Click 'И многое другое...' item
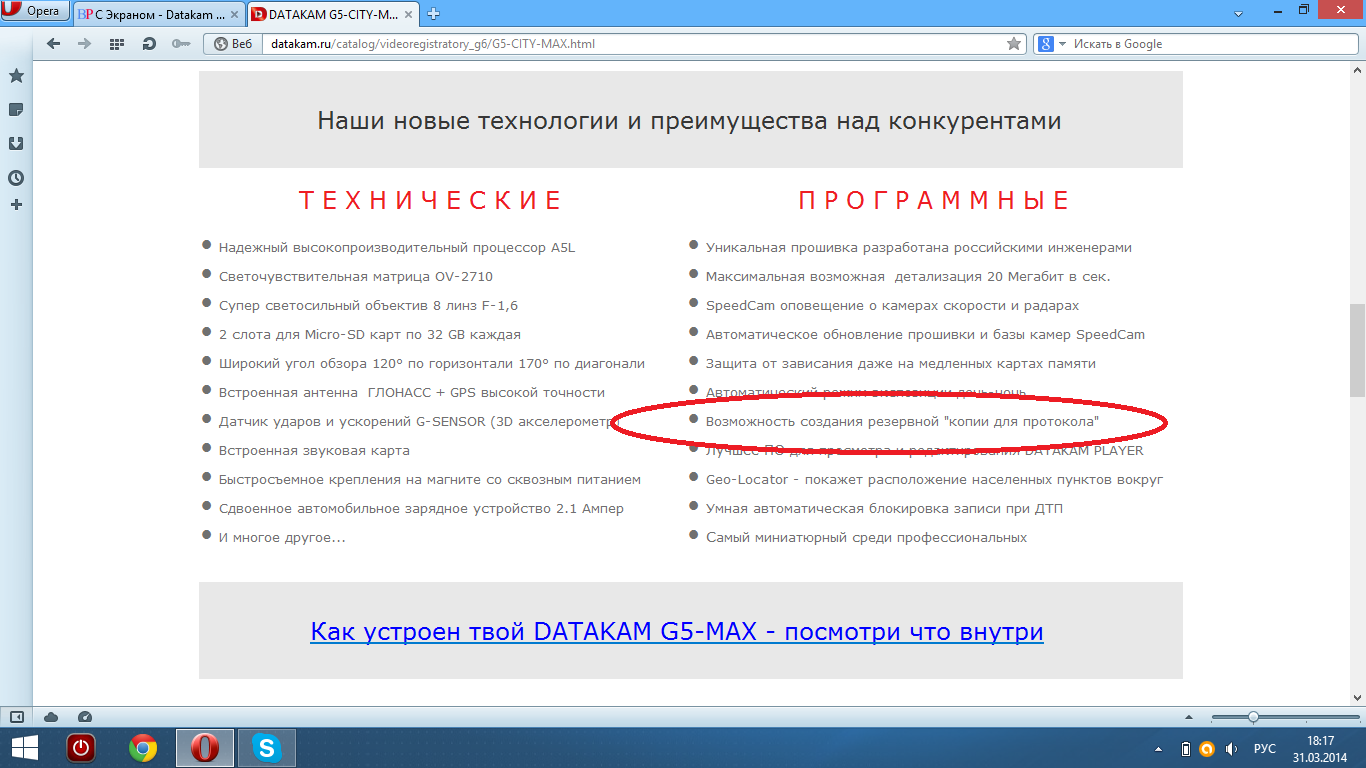The width and height of the screenshot is (1366, 768). click(282, 537)
